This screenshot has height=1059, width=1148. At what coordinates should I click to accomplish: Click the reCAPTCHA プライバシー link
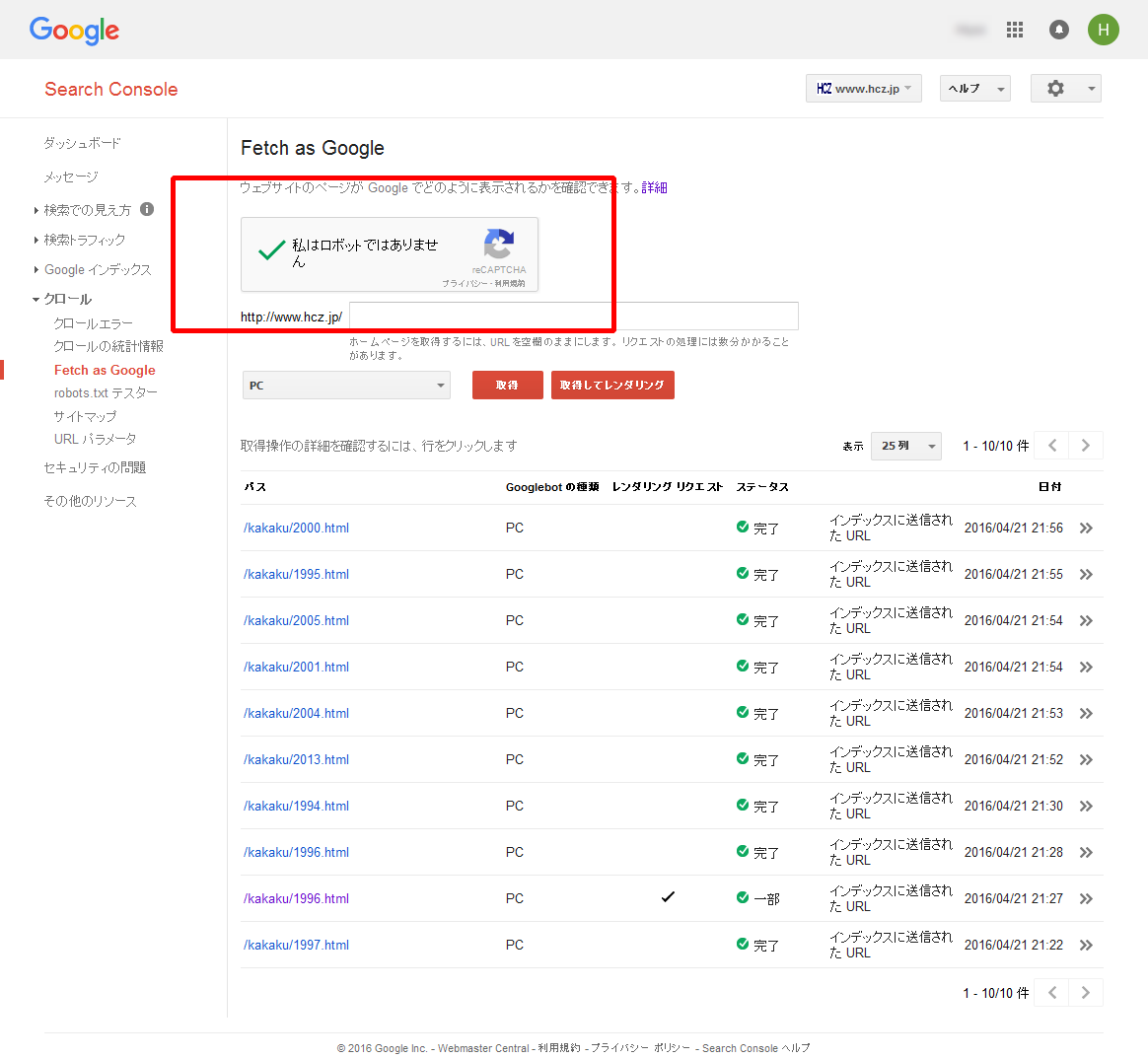coord(465,283)
